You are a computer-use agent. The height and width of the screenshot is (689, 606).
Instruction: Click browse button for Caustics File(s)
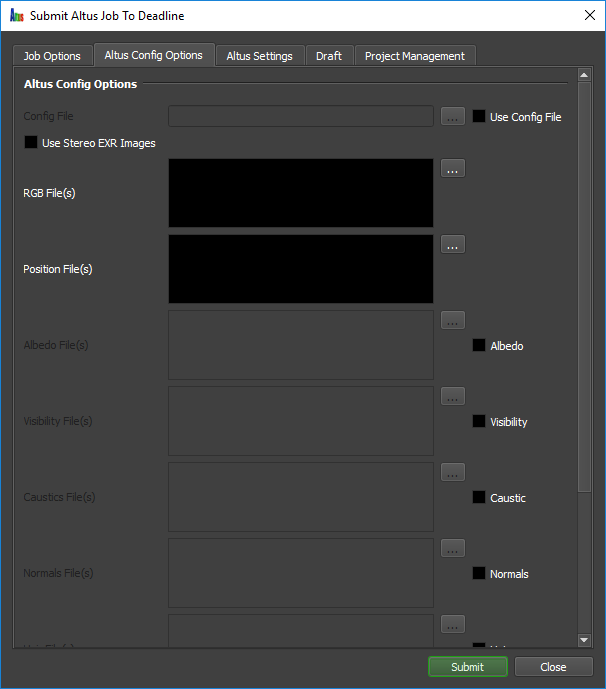click(453, 472)
